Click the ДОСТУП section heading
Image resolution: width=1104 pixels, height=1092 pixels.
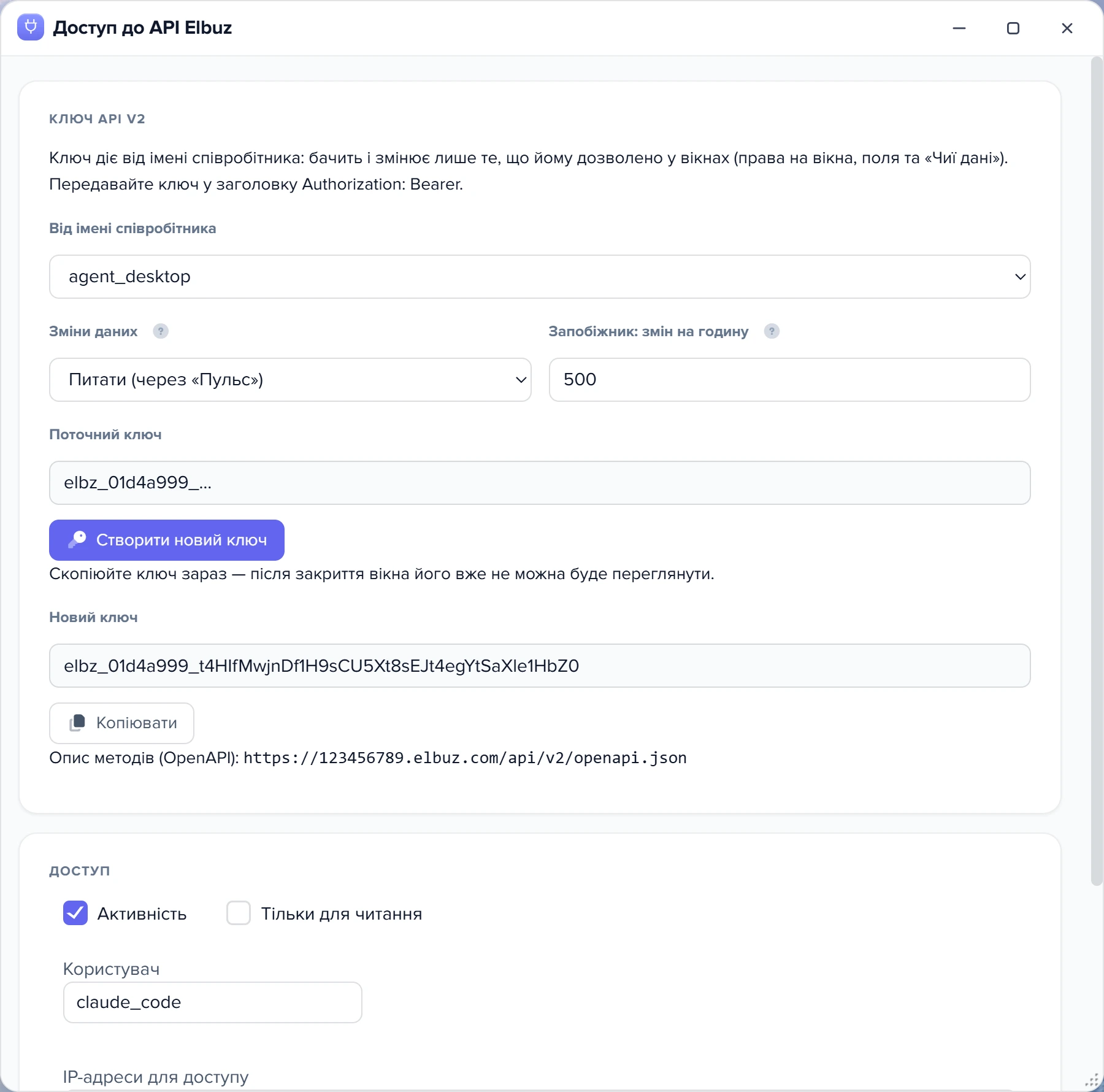pos(80,871)
